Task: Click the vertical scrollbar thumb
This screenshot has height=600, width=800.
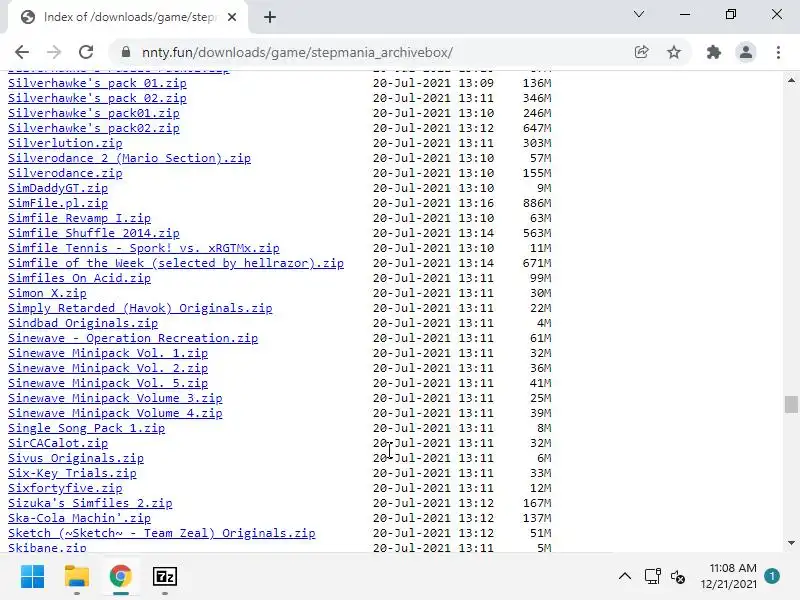Action: pyautogui.click(x=791, y=404)
